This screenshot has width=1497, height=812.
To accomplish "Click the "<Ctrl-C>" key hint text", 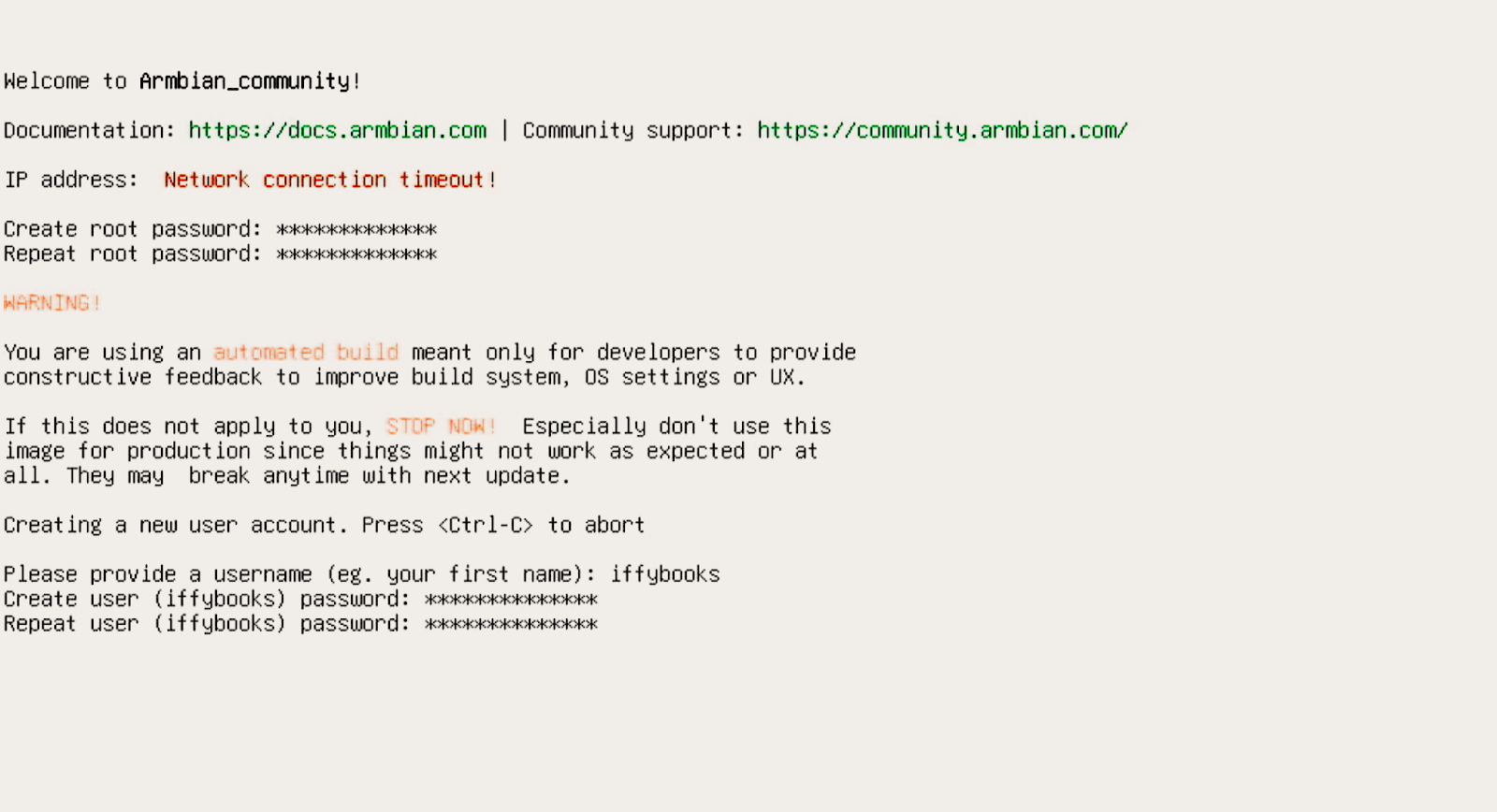I will [x=486, y=525].
